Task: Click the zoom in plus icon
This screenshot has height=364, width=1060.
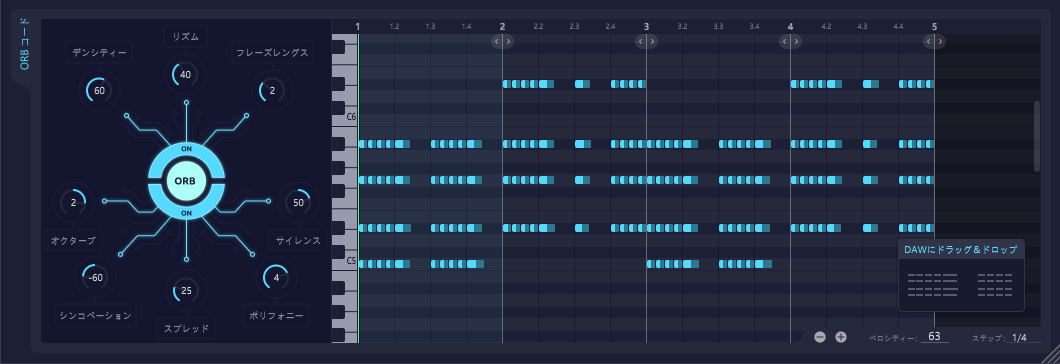Action: 841,337
